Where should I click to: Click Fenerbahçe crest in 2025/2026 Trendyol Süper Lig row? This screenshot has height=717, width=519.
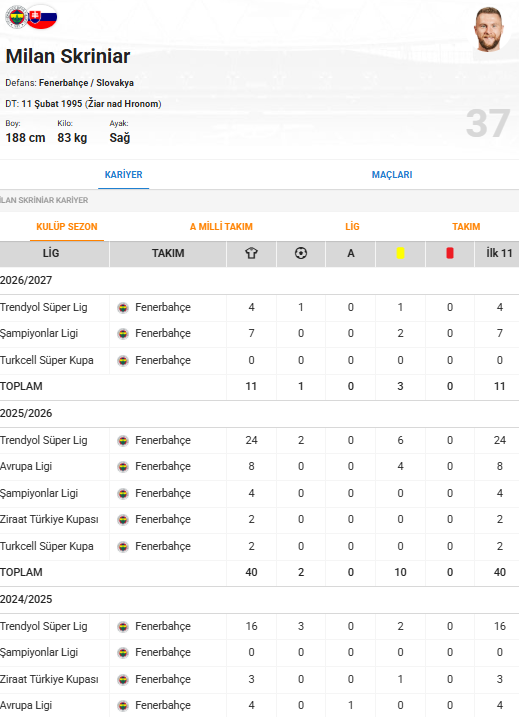pyautogui.click(x=123, y=441)
